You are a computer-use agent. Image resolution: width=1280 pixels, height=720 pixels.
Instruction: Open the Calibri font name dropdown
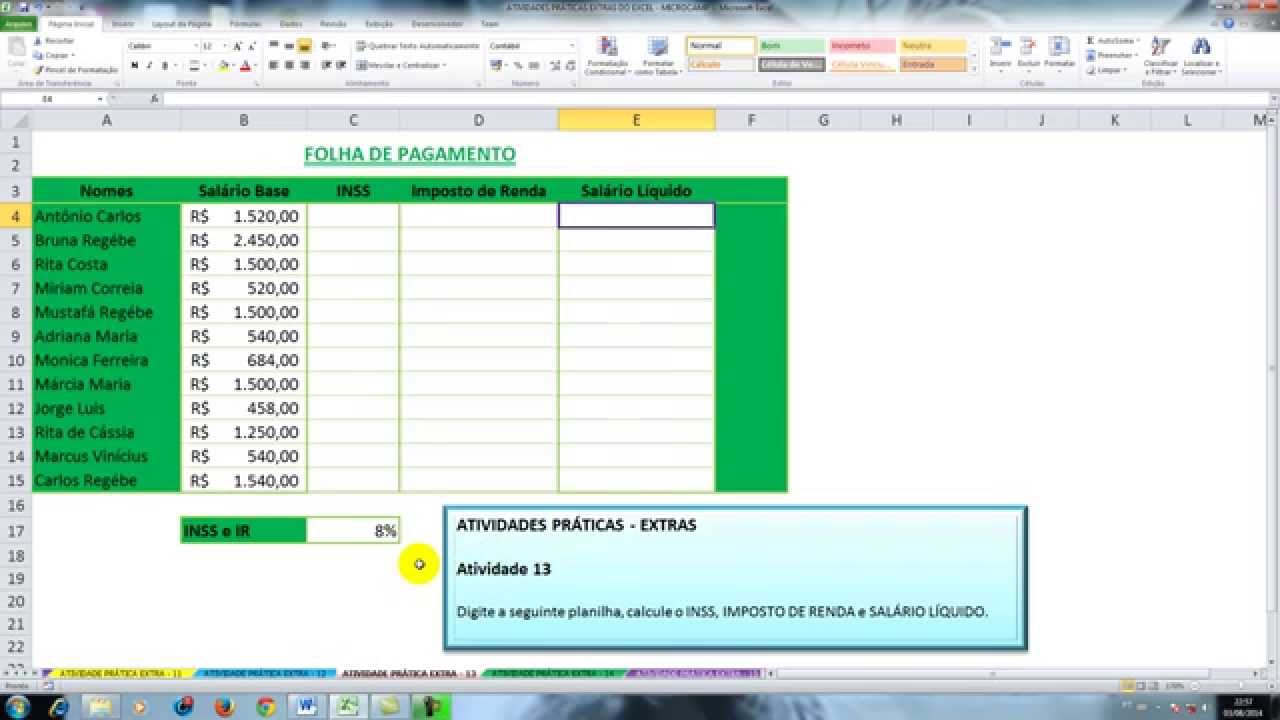(x=195, y=46)
